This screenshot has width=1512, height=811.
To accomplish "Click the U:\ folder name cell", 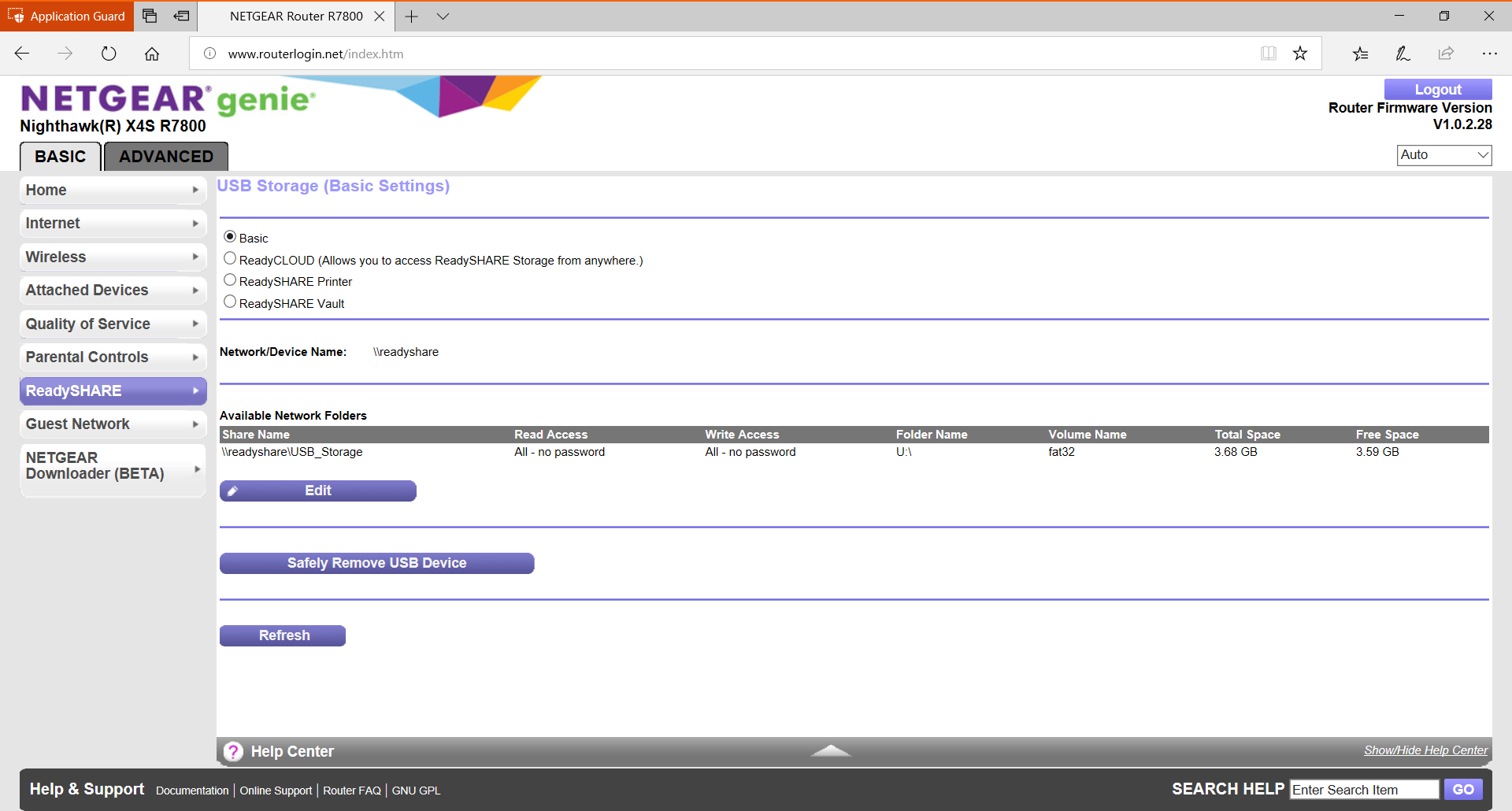I will [903, 452].
